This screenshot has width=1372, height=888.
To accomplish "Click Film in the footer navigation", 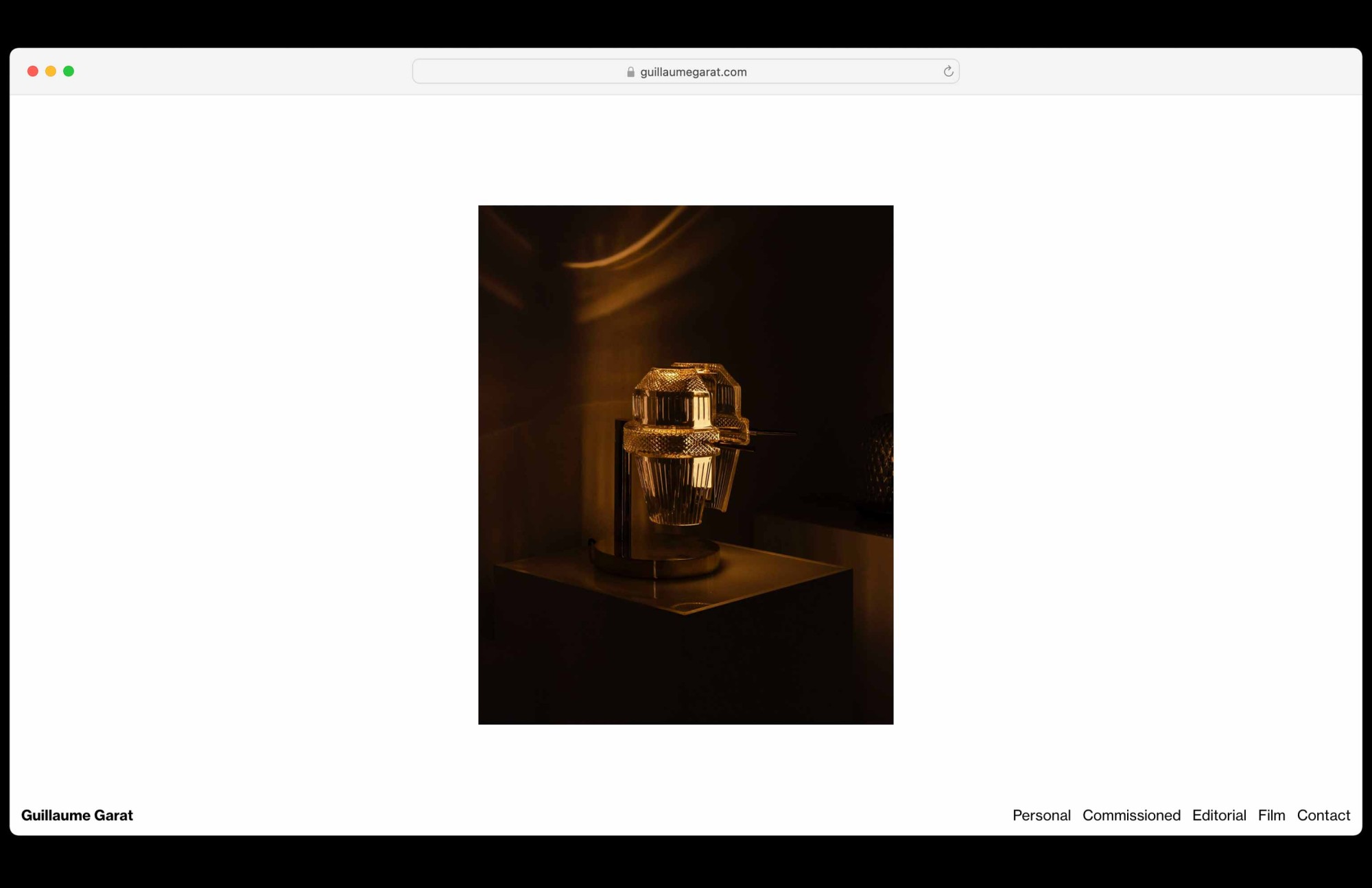I will click(1272, 815).
